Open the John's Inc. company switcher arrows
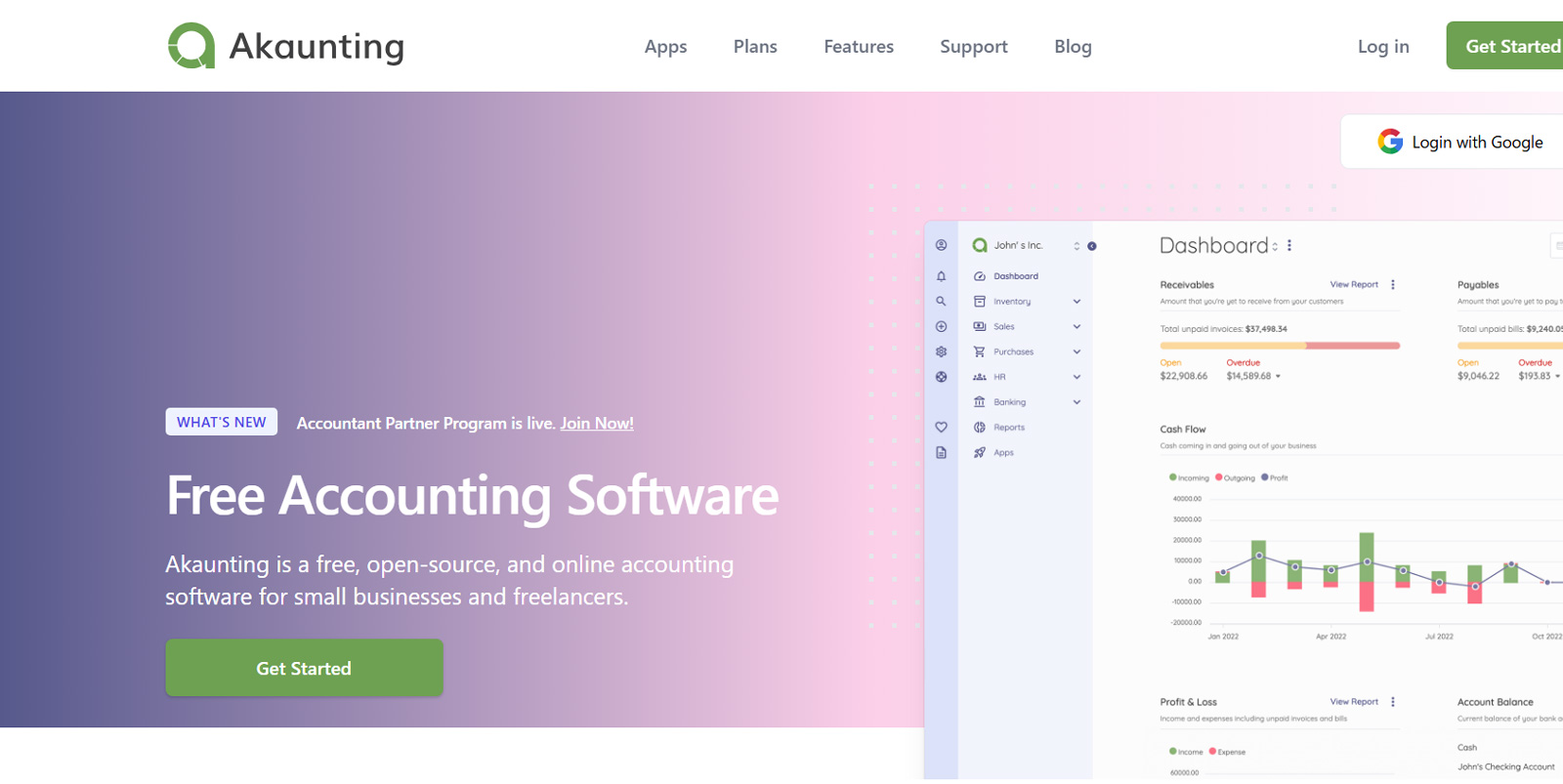Image resolution: width=1563 pixels, height=784 pixels. pos(1077,246)
